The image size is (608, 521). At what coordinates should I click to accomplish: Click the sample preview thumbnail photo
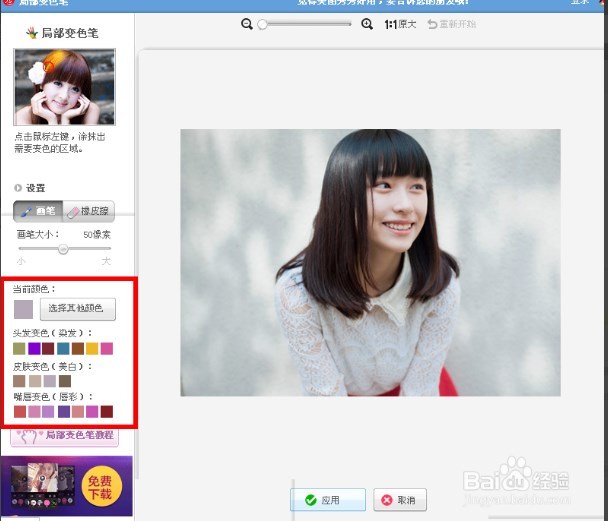[64, 87]
